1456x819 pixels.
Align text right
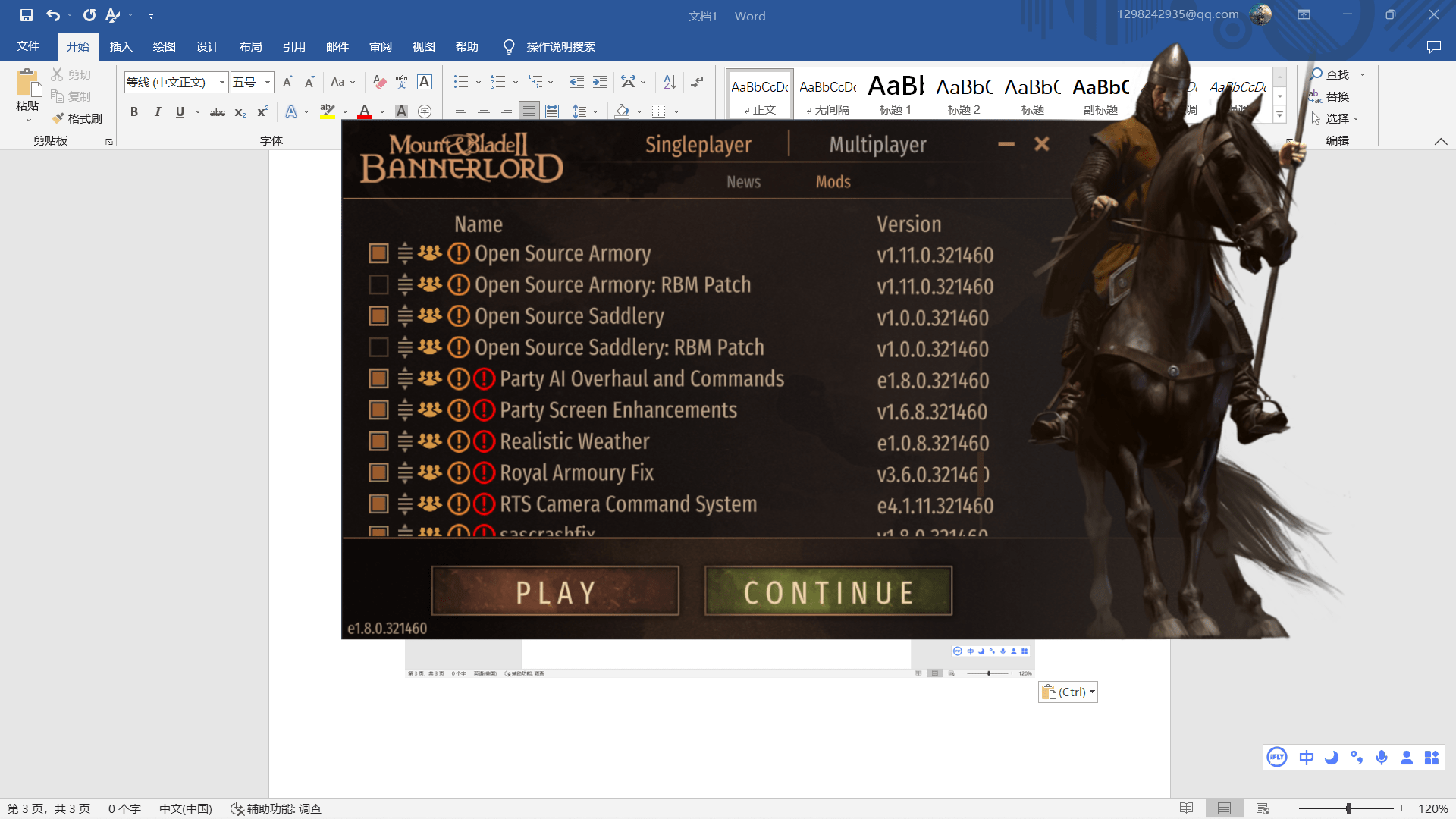[506, 111]
